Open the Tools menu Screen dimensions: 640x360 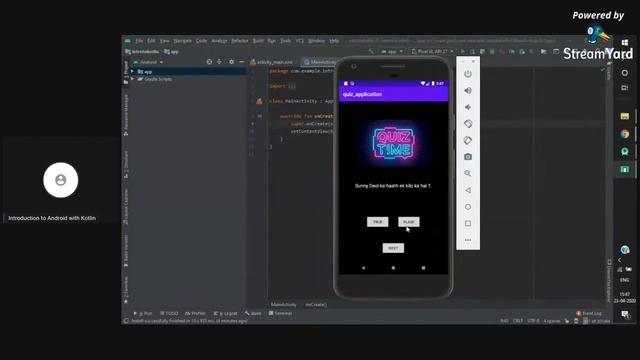[x=285, y=41]
